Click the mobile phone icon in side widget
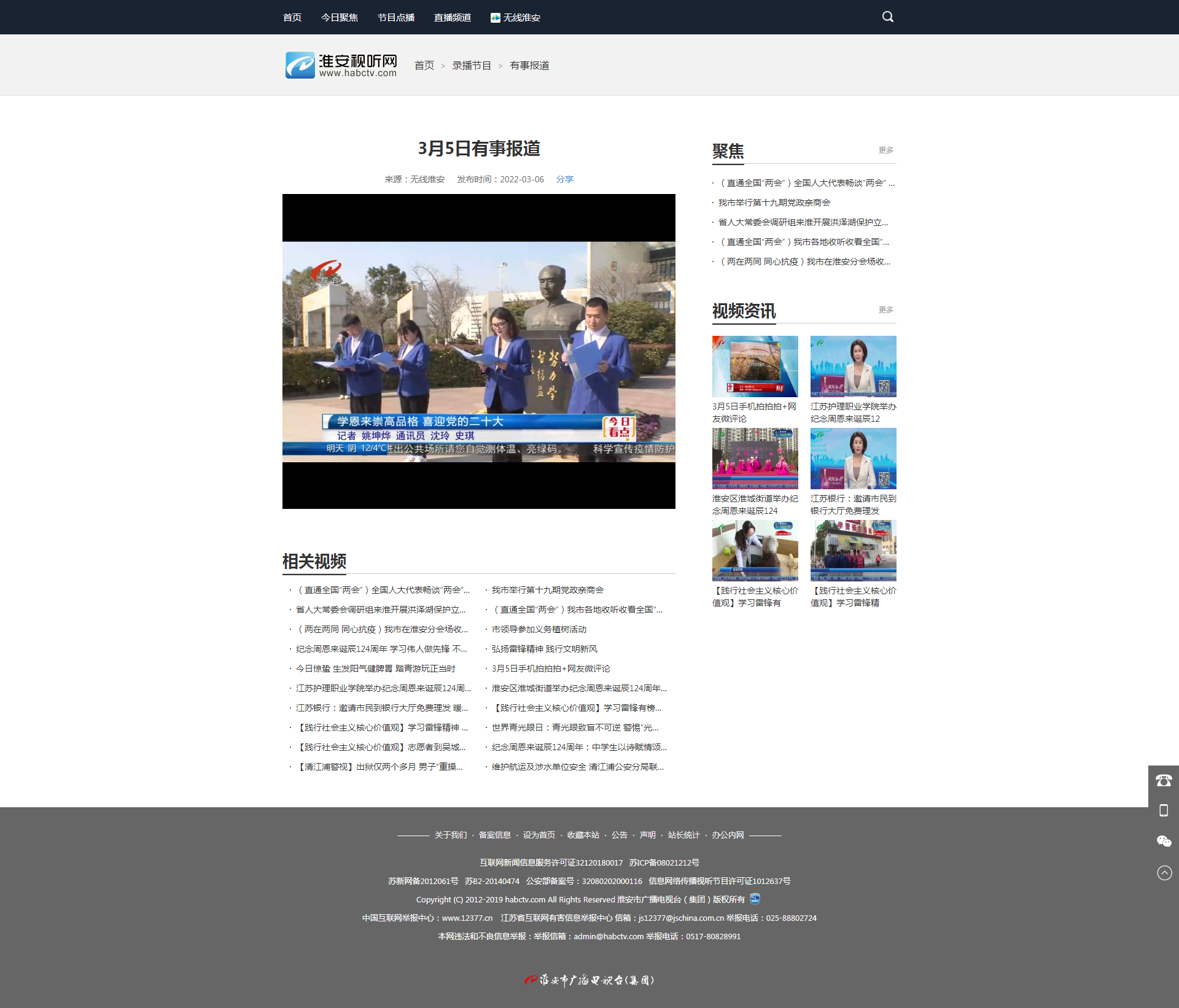 1164,810
